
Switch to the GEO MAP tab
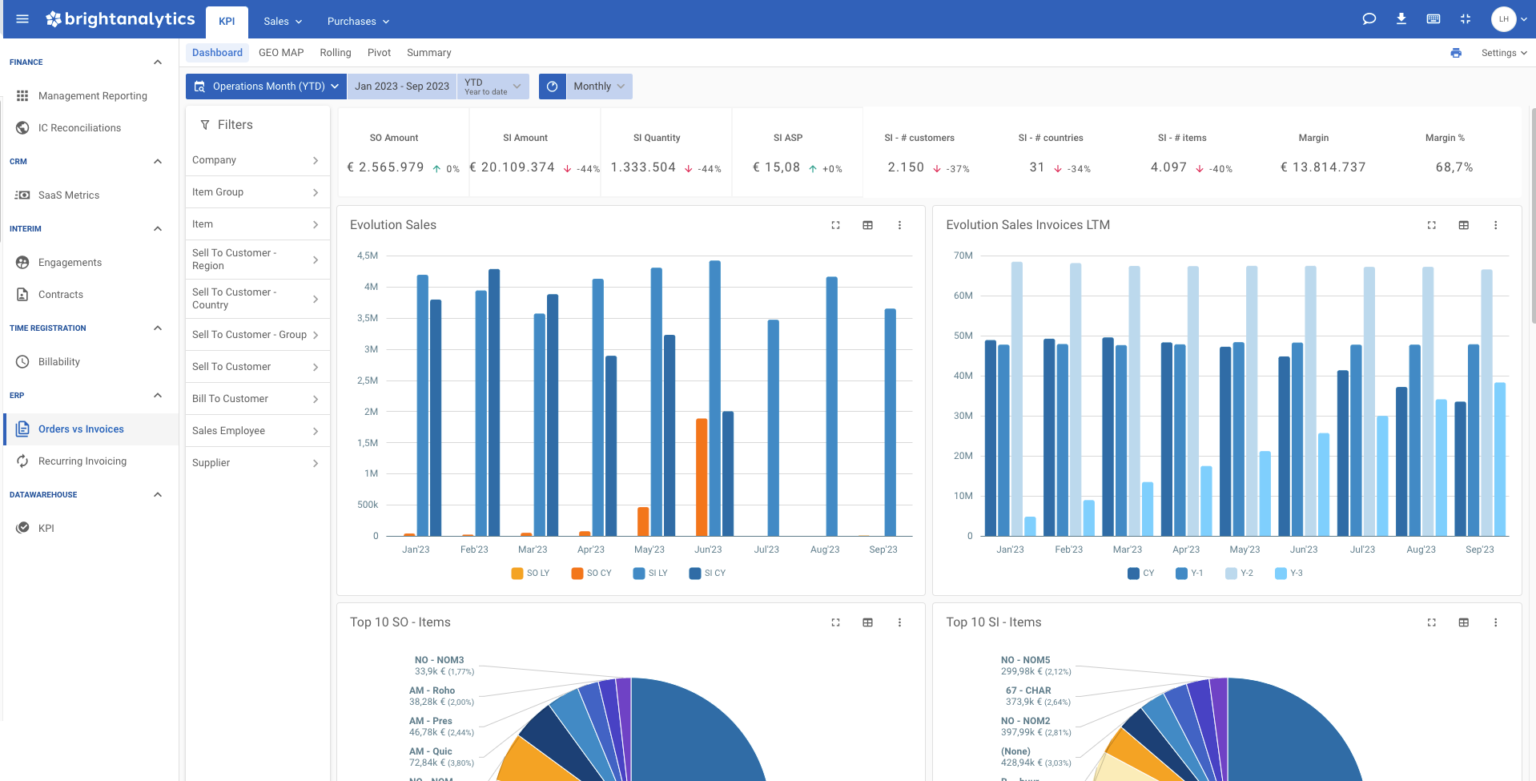coord(280,52)
